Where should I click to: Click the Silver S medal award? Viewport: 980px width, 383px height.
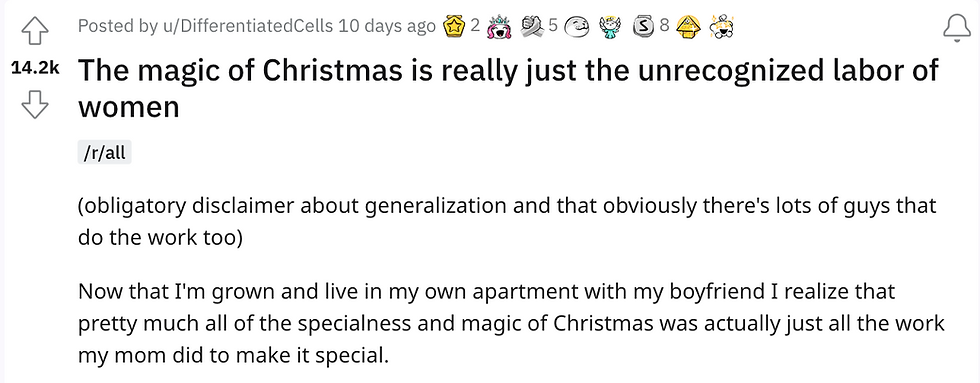(642, 26)
